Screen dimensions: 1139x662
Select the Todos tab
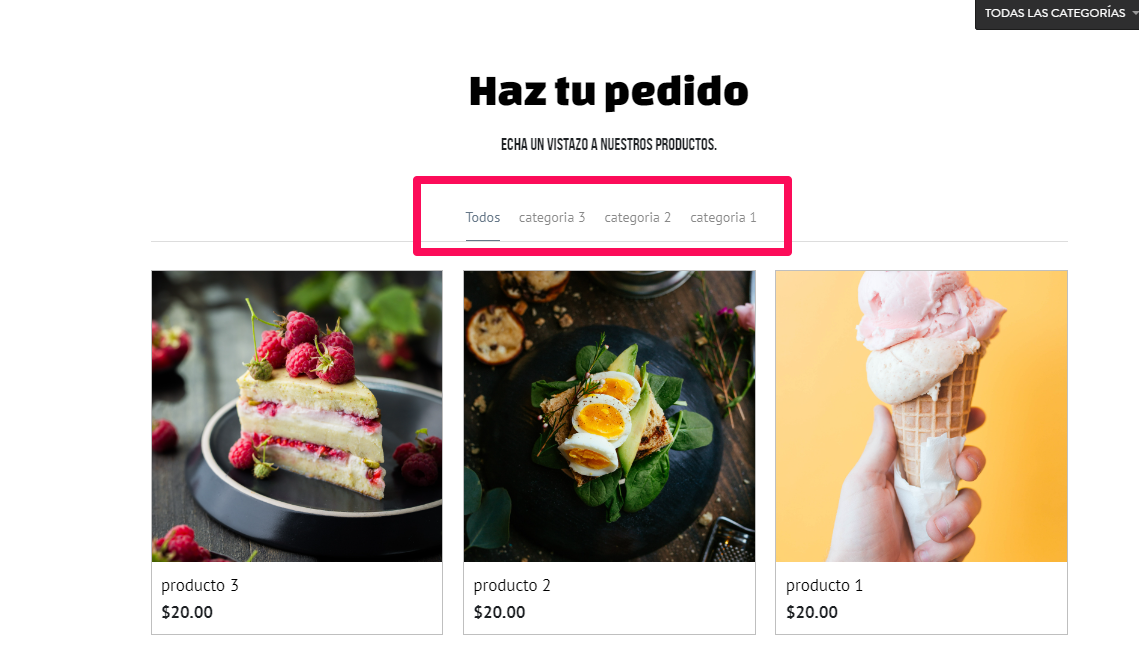coord(482,217)
